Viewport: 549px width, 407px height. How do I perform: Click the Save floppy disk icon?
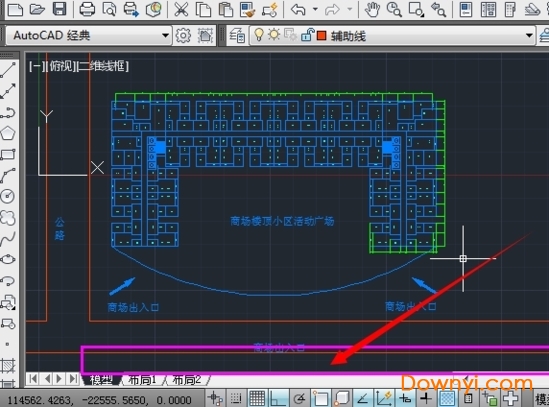[59, 8]
